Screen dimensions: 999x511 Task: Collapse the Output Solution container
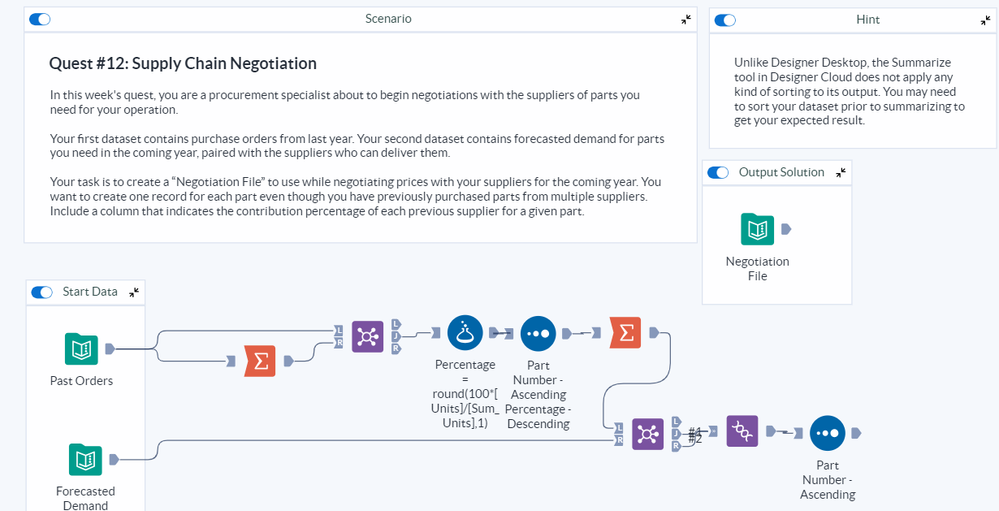841,172
